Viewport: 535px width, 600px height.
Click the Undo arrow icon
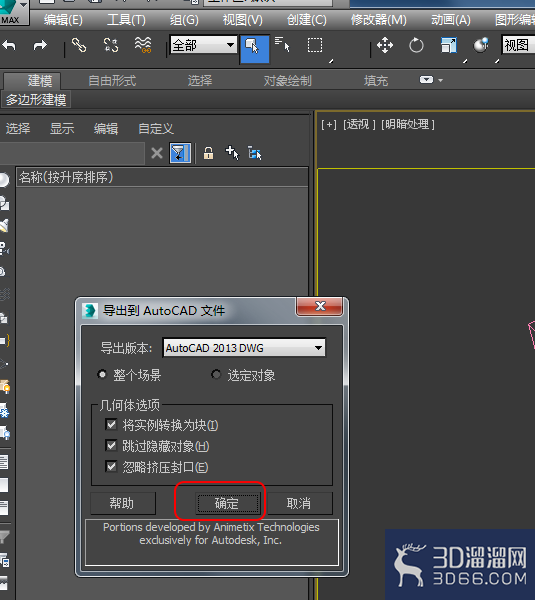click(9, 46)
